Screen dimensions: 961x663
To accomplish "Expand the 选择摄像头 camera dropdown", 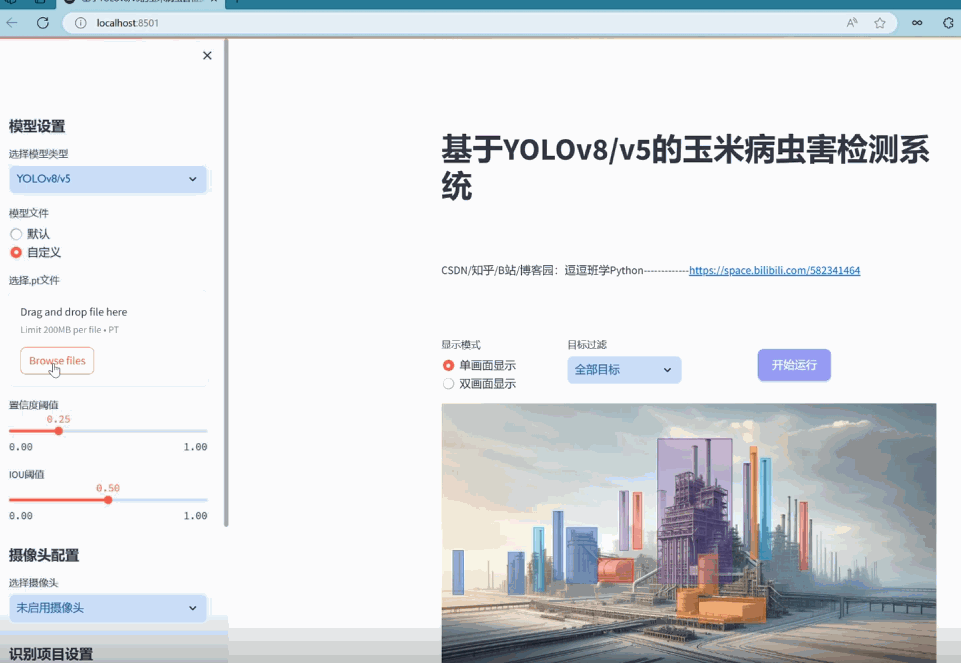I will pyautogui.click(x=107, y=608).
